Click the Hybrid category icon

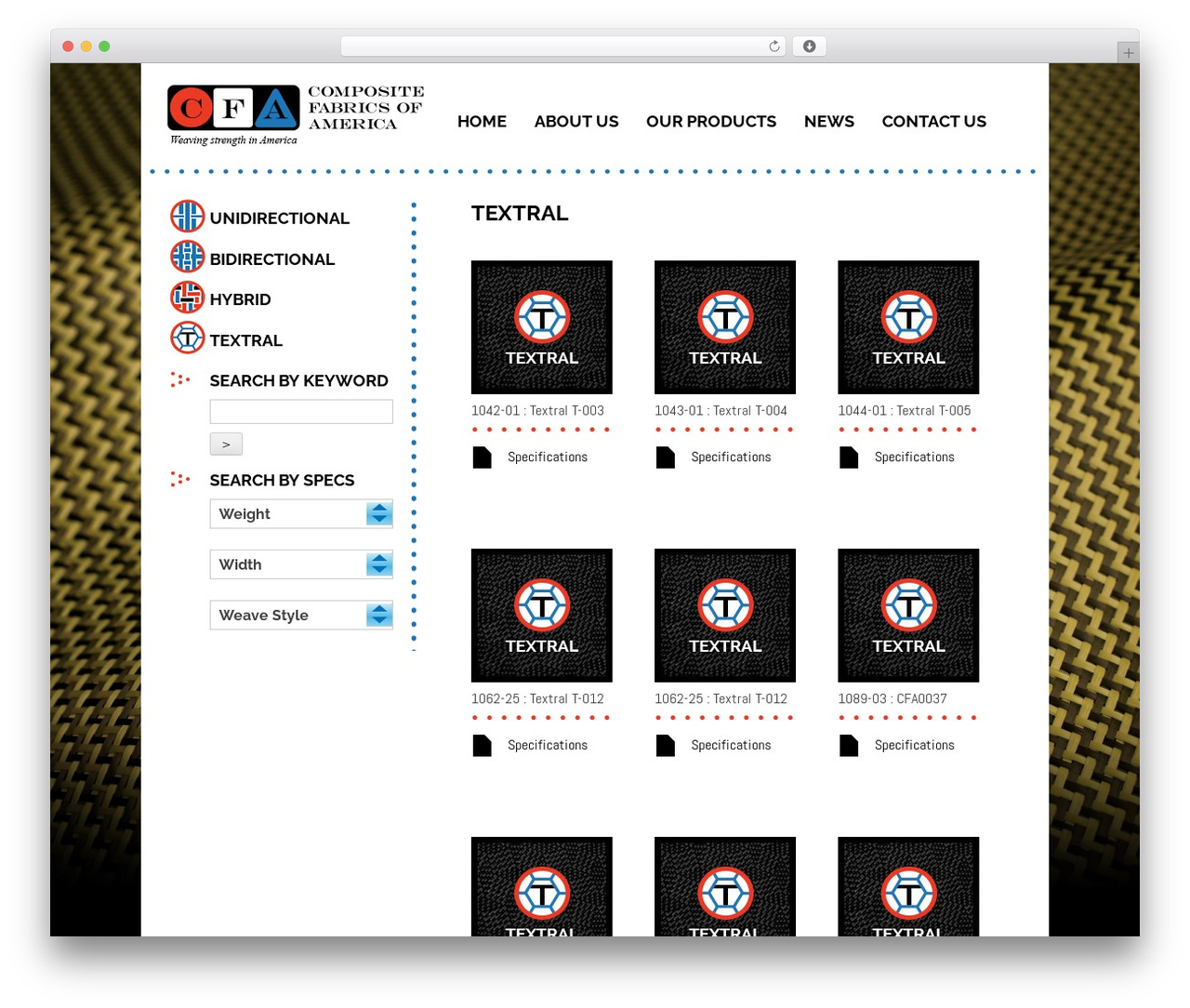[187, 298]
